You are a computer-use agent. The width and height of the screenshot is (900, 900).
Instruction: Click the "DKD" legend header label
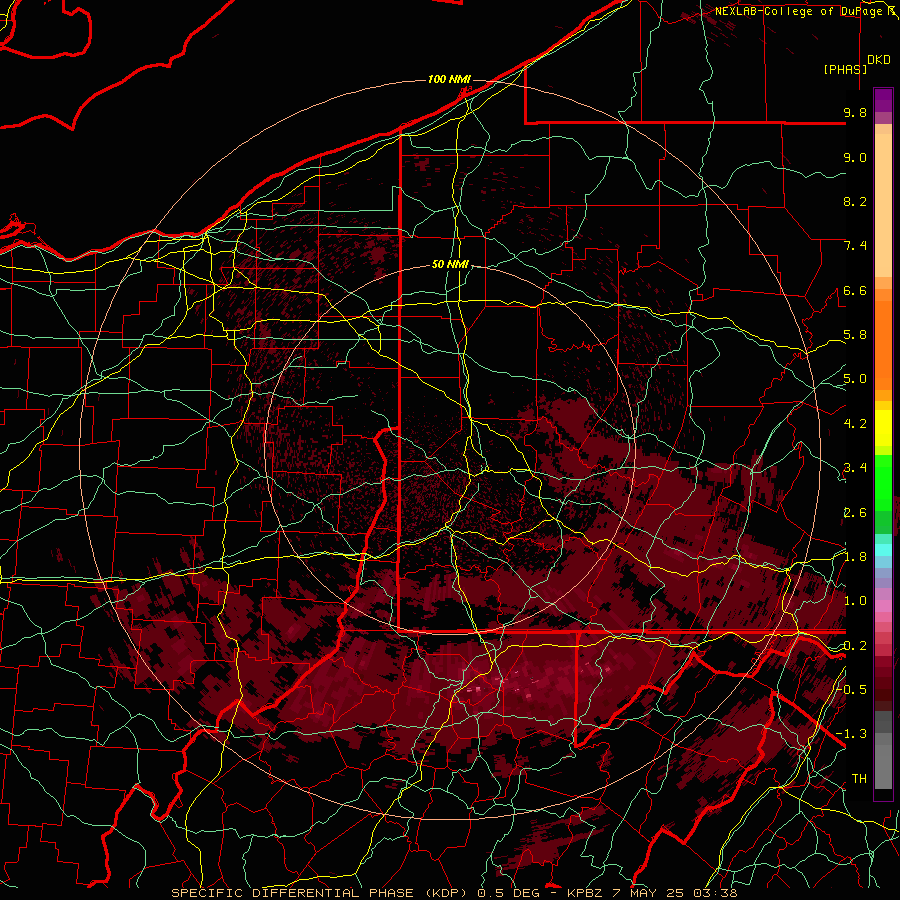(x=879, y=60)
